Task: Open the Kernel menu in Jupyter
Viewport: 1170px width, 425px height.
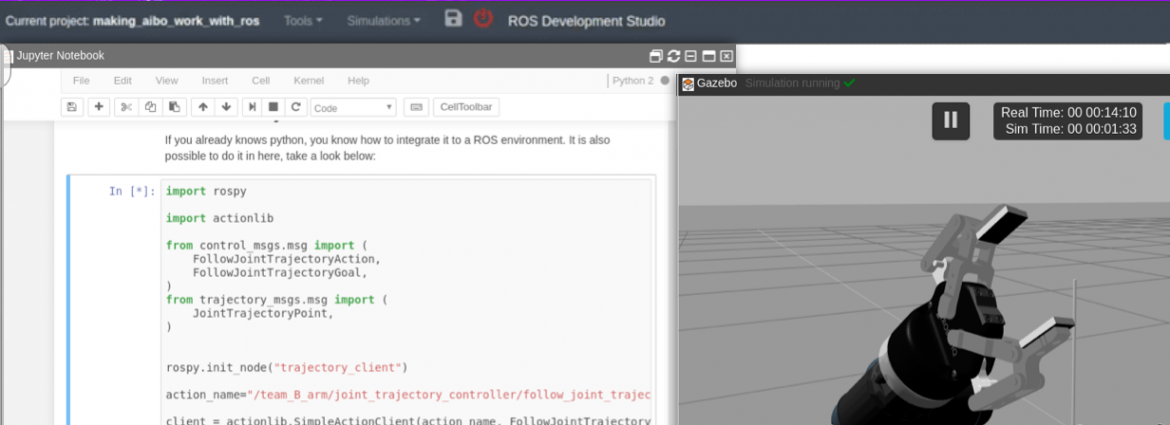Action: (x=309, y=81)
